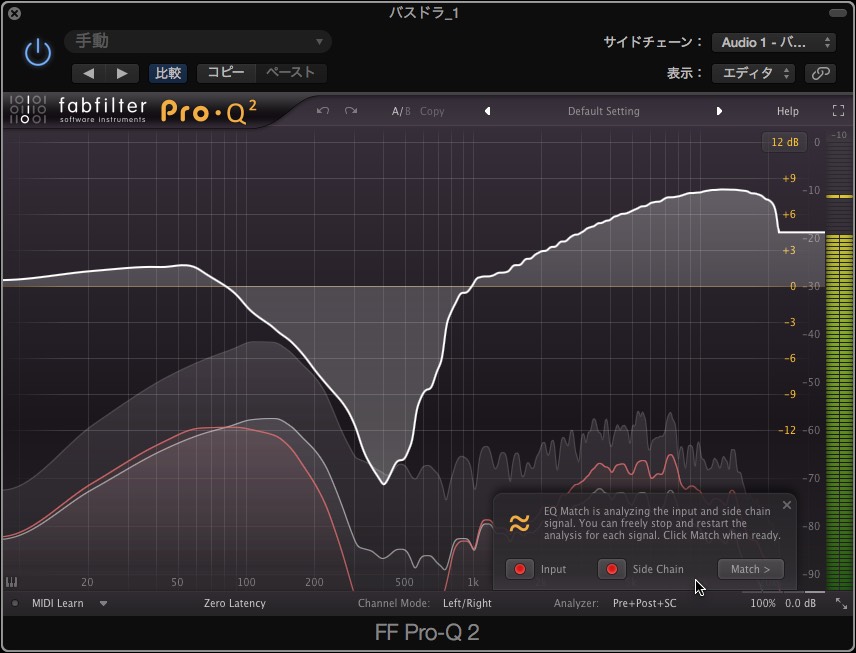
Task: Click the resize corner icon
Action: (x=841, y=603)
